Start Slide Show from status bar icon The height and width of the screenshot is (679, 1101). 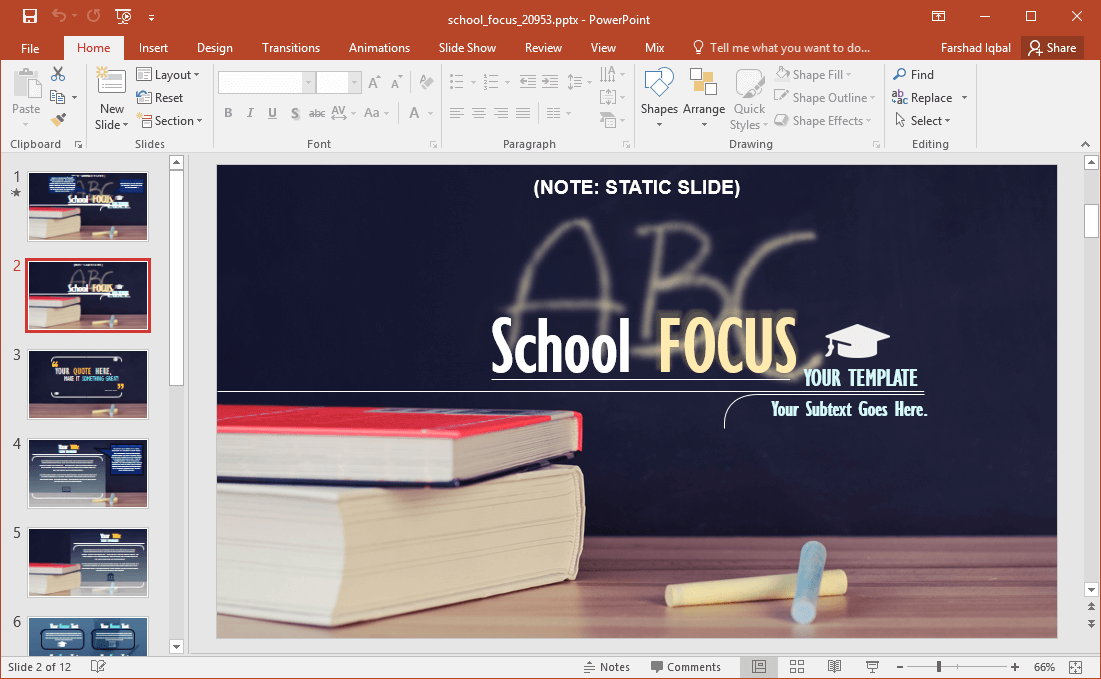click(871, 667)
